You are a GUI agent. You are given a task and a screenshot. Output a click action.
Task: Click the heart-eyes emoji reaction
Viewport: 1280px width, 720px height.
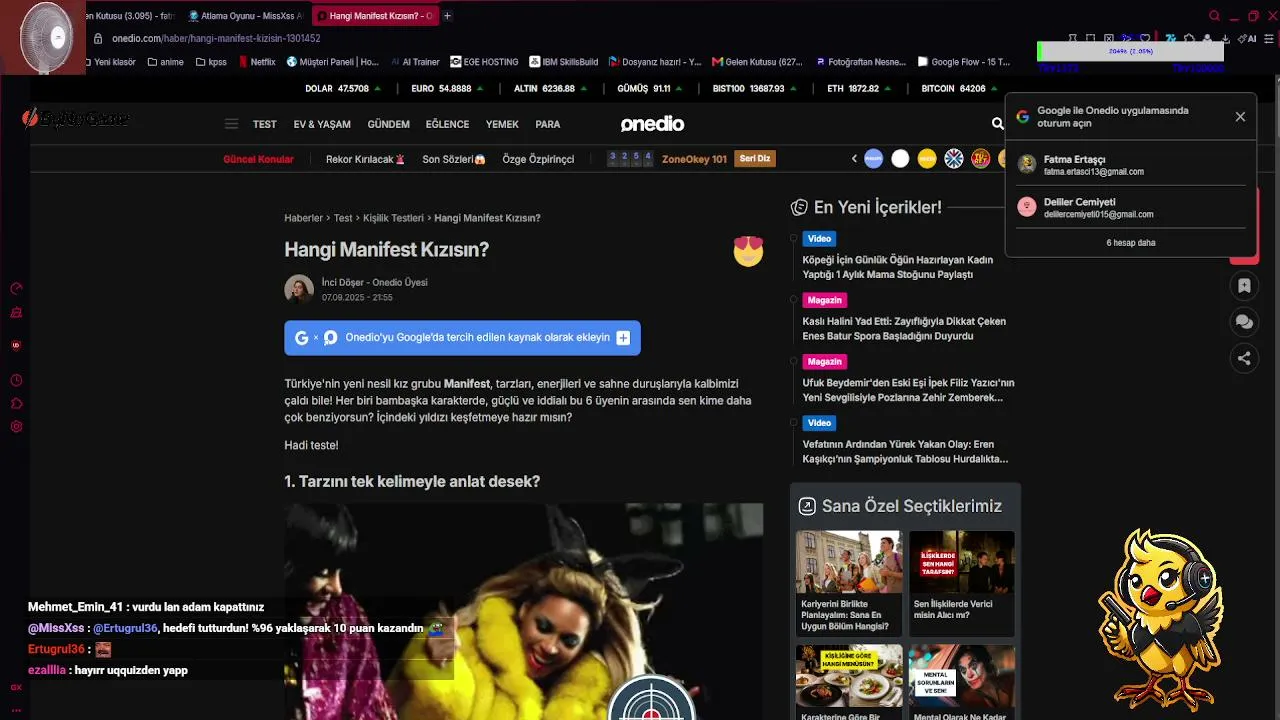(748, 251)
